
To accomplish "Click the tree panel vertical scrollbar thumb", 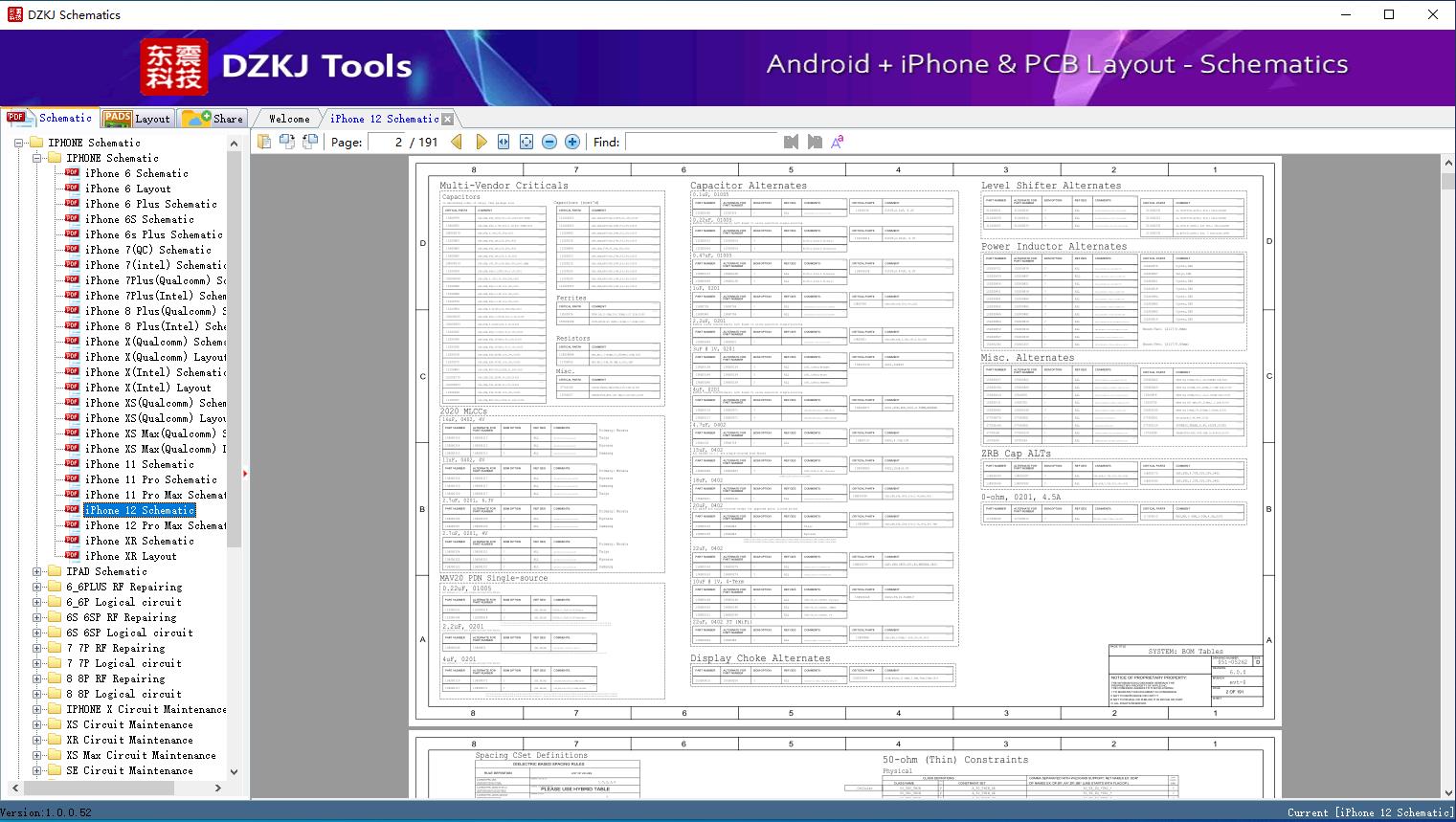I will 234,349.
